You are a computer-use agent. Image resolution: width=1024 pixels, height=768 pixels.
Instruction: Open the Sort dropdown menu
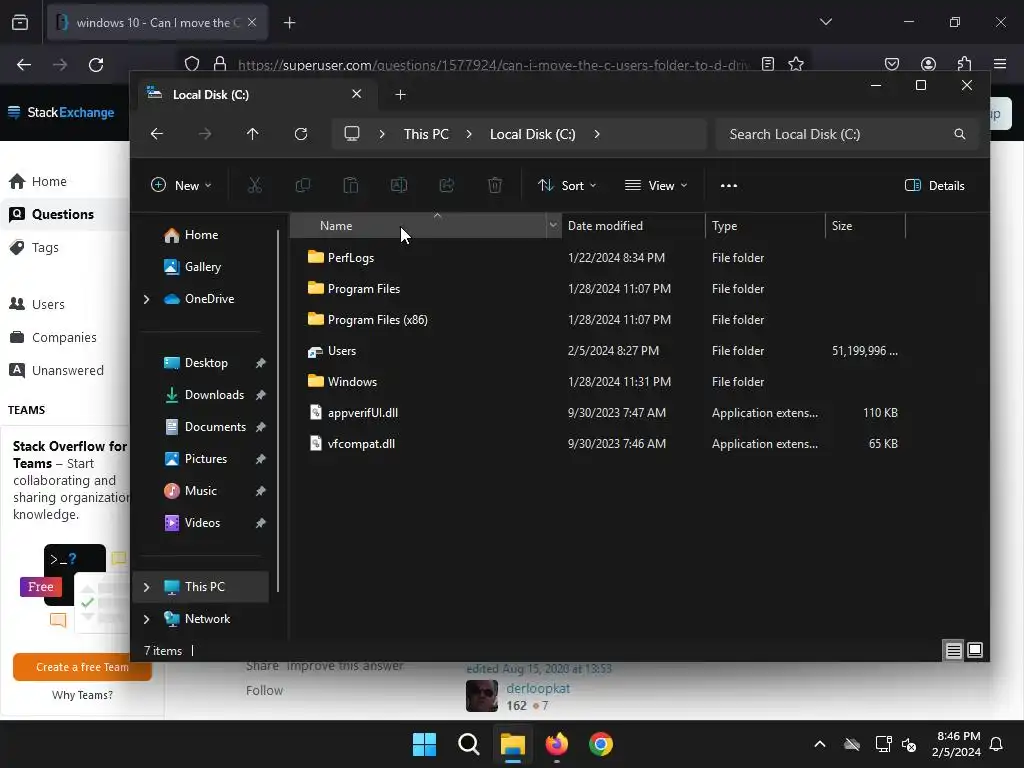[567, 185]
